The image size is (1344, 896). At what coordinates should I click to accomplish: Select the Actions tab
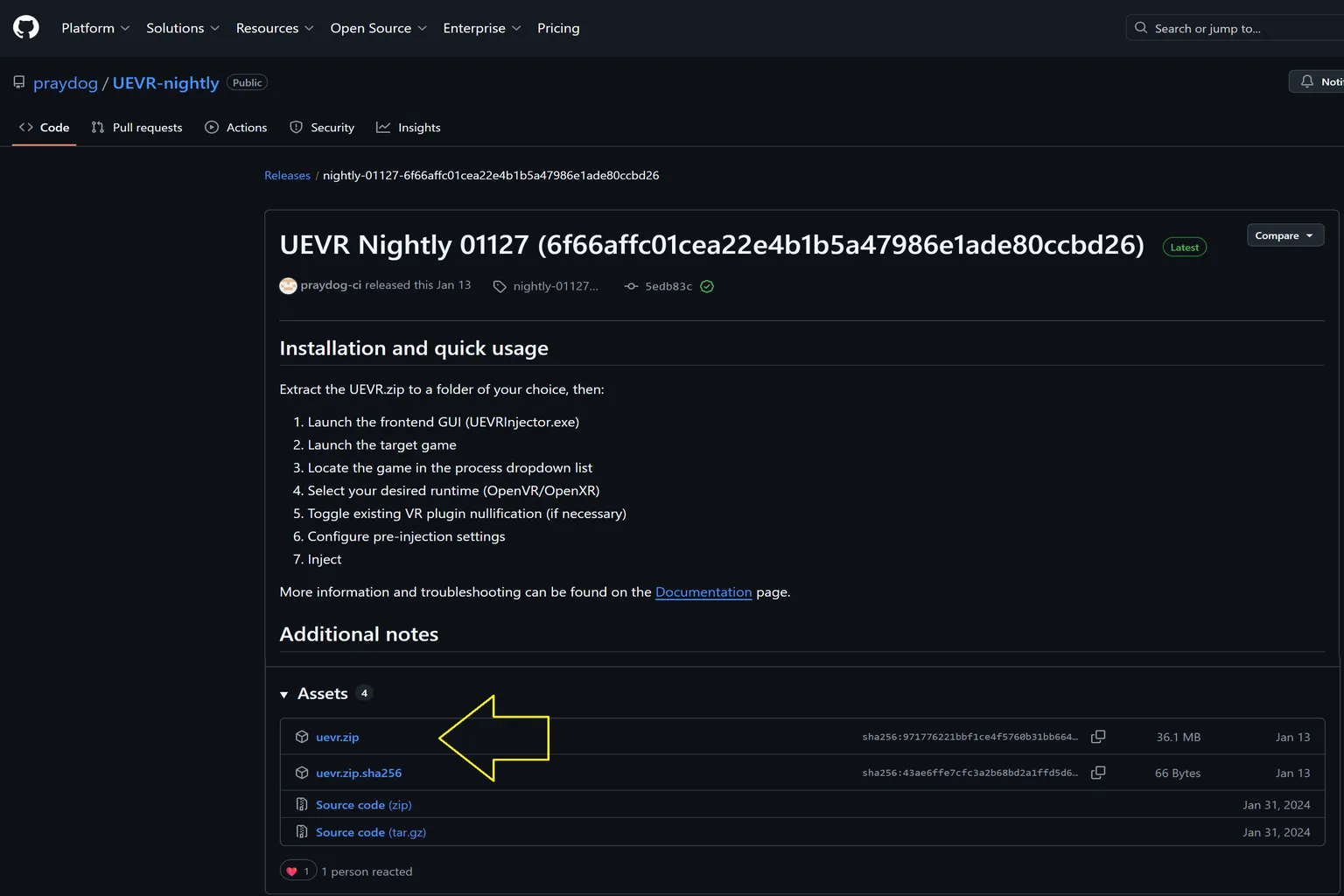[x=236, y=128]
